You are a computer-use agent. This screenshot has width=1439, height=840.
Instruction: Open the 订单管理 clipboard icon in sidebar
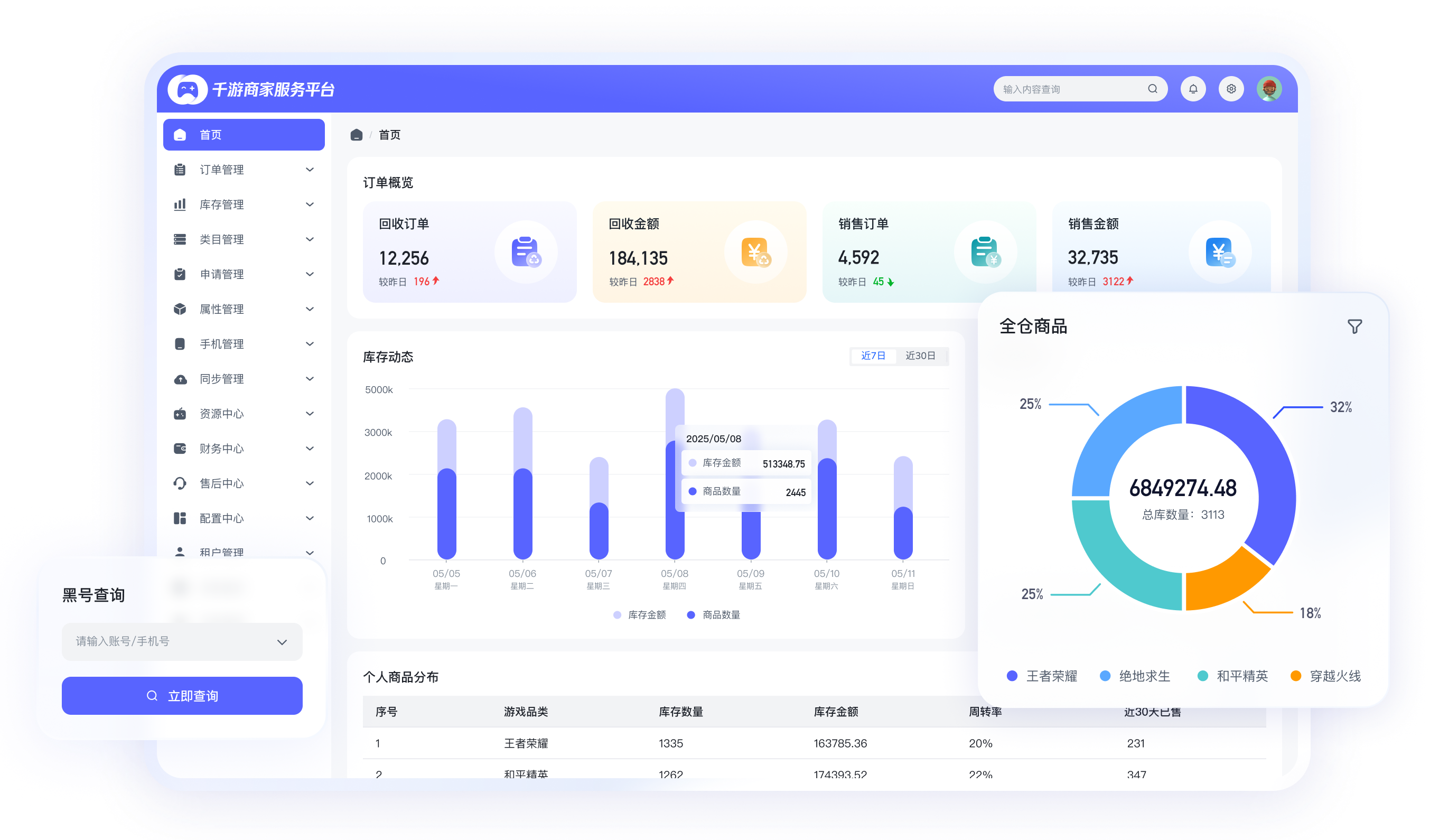point(180,170)
